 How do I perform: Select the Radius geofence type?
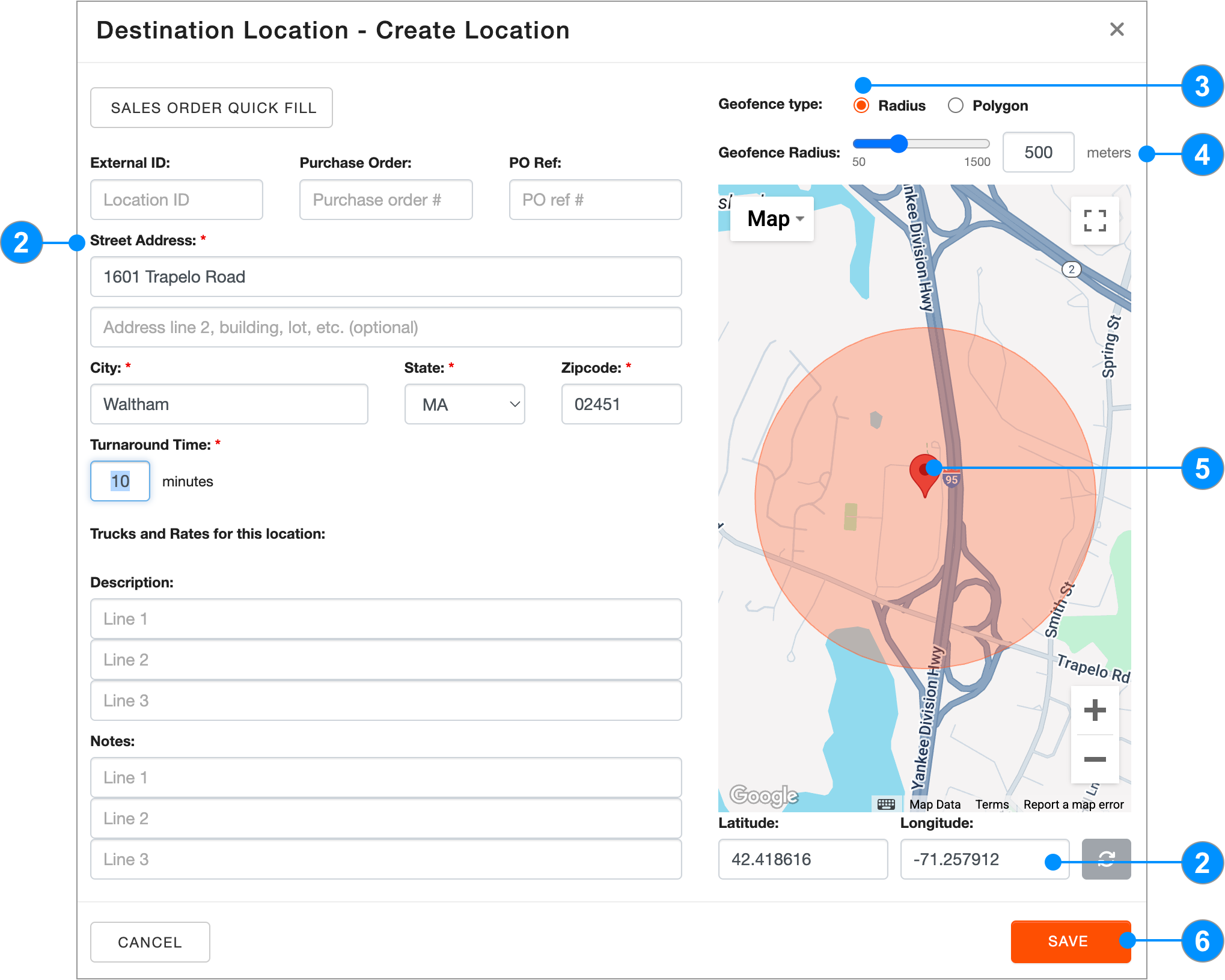click(861, 106)
